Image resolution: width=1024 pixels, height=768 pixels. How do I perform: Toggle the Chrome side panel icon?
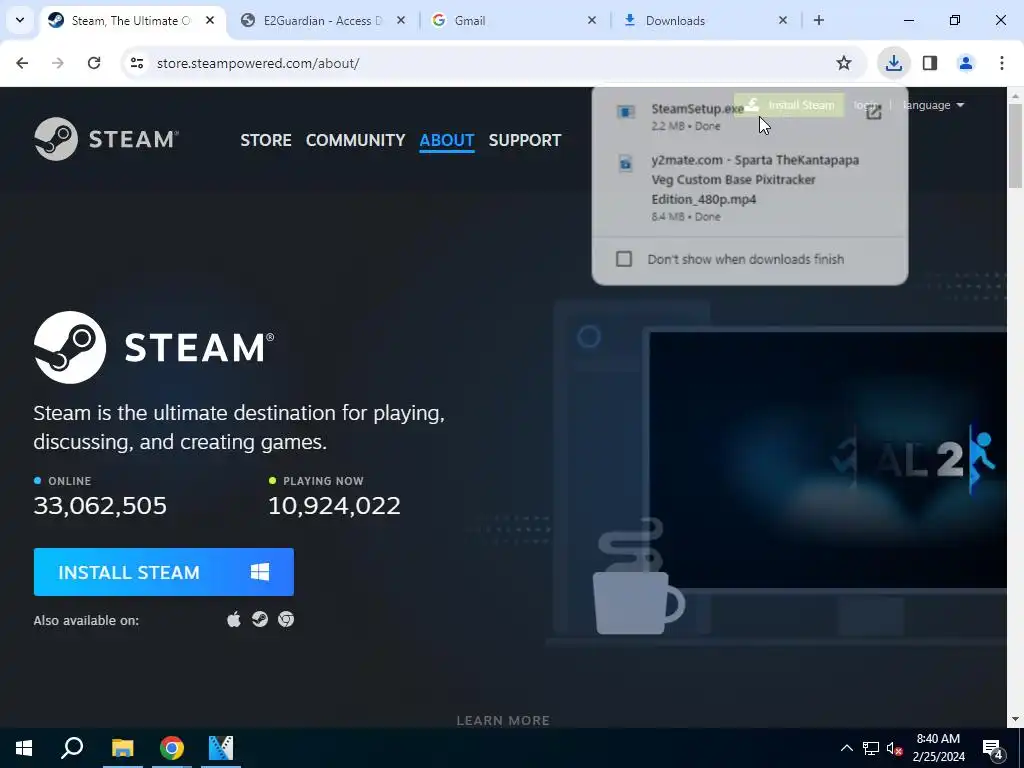coord(930,63)
